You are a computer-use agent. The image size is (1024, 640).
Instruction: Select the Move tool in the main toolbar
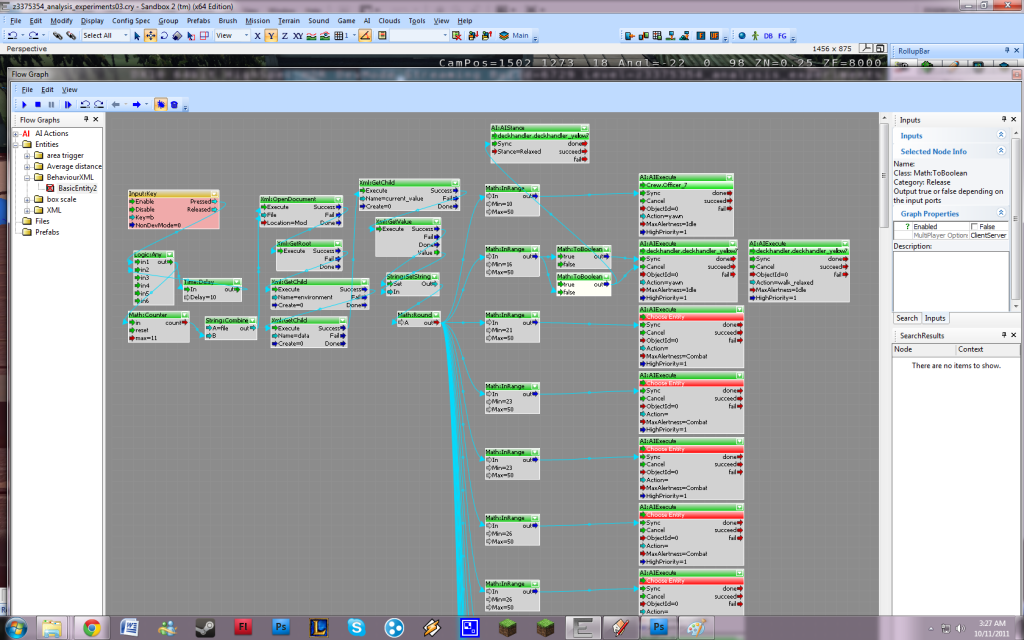[150, 36]
